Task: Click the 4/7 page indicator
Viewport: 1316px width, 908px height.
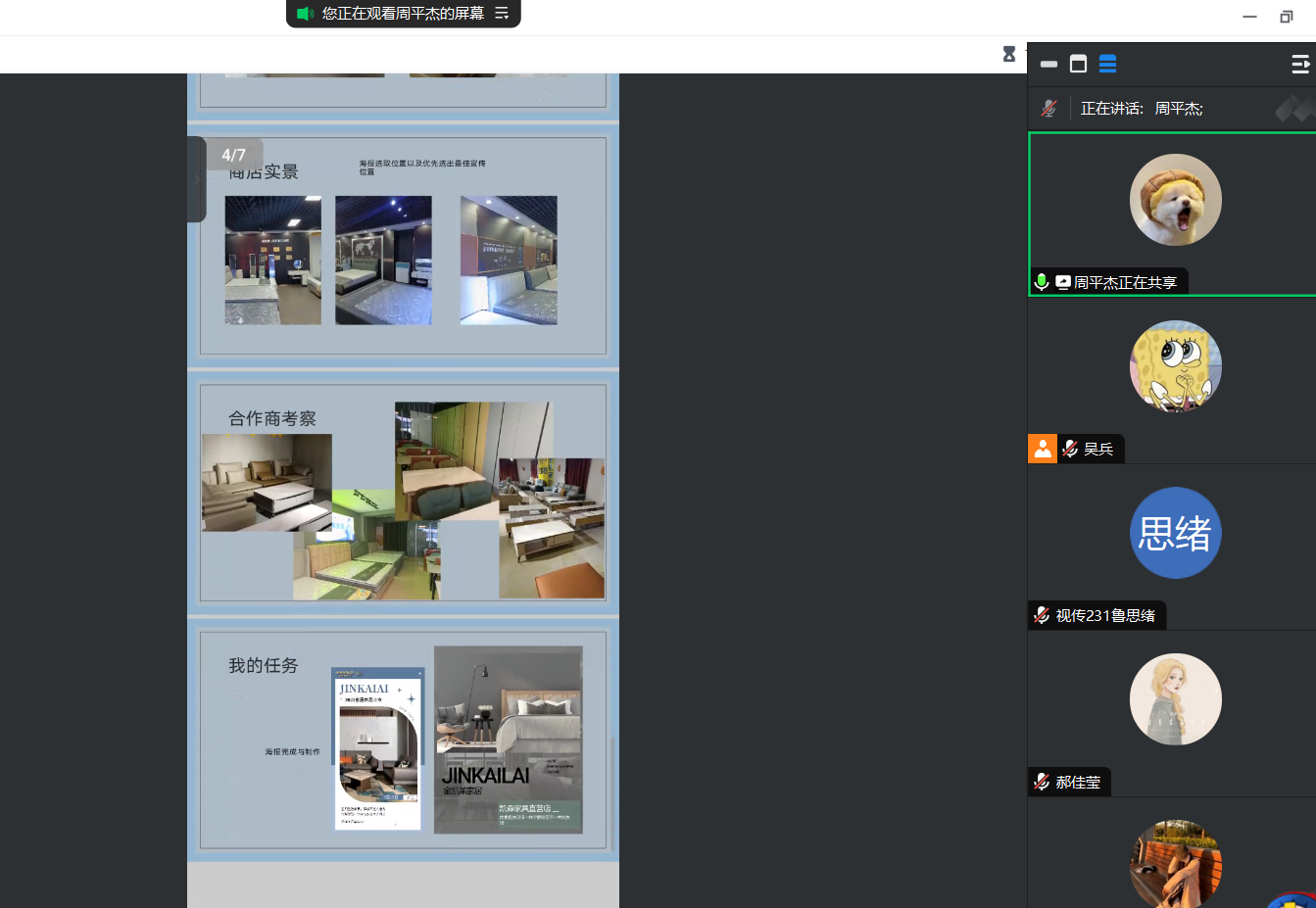Action: [233, 155]
